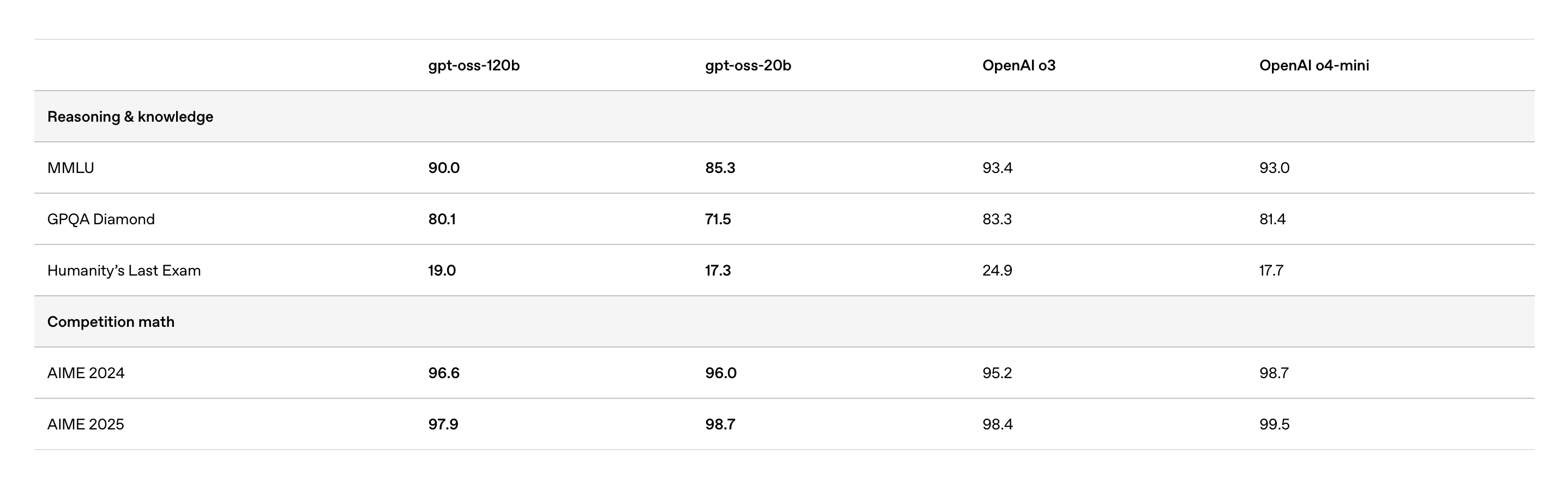The width and height of the screenshot is (1568, 478).
Task: Click the gpt-oss-120b column header
Action: pos(474,66)
